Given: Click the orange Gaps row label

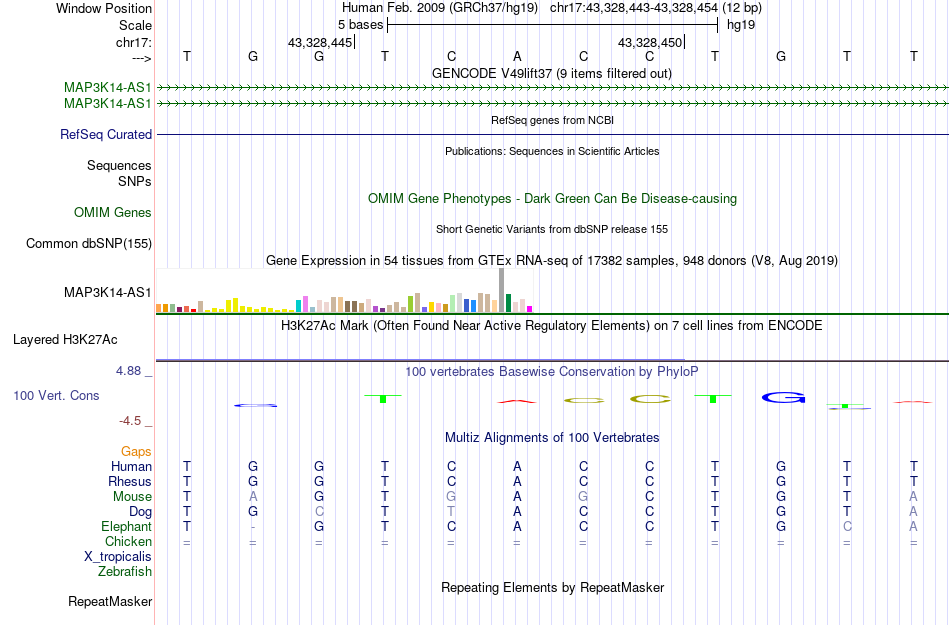Looking at the screenshot, I should pyautogui.click(x=136, y=451).
